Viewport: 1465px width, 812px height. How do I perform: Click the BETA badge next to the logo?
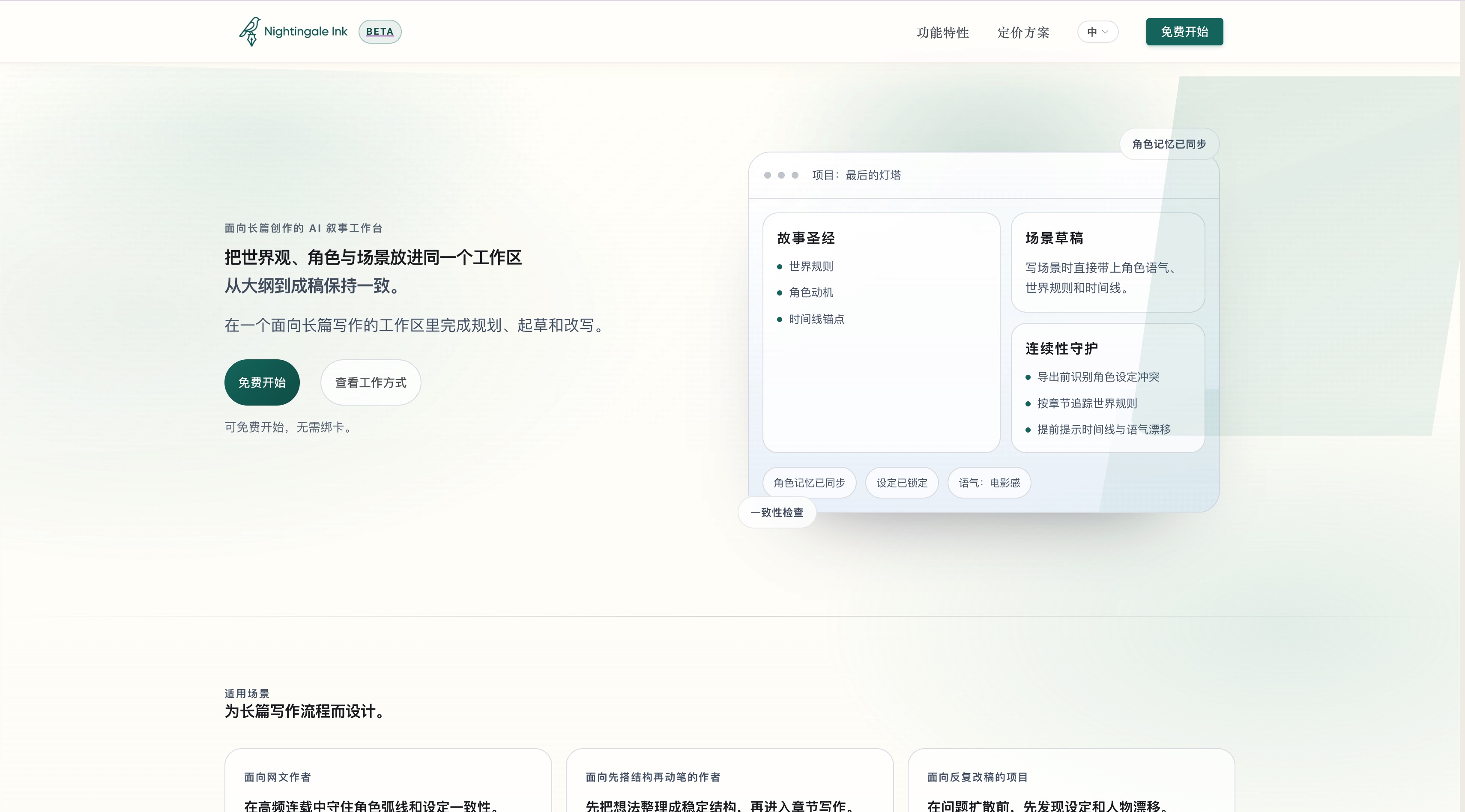(x=380, y=31)
